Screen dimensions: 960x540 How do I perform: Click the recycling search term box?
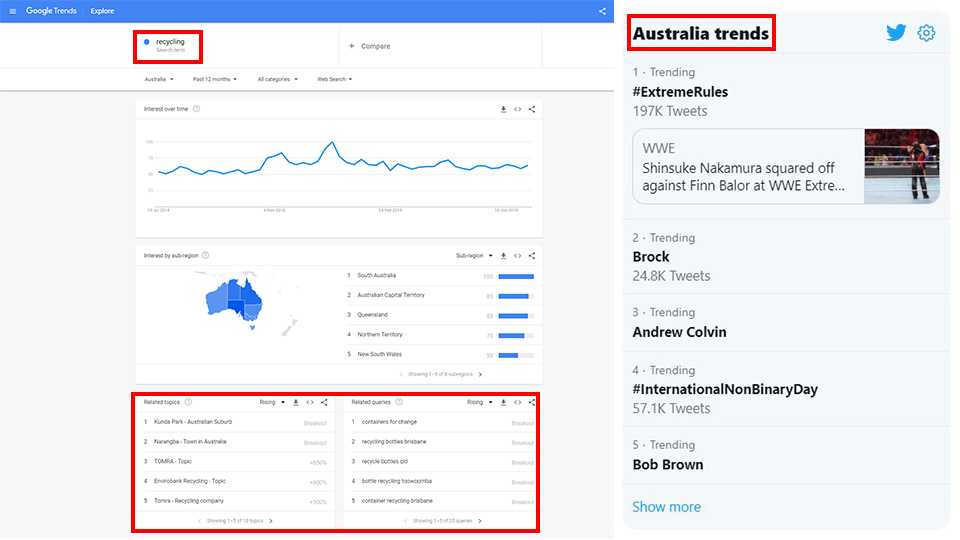(168, 47)
